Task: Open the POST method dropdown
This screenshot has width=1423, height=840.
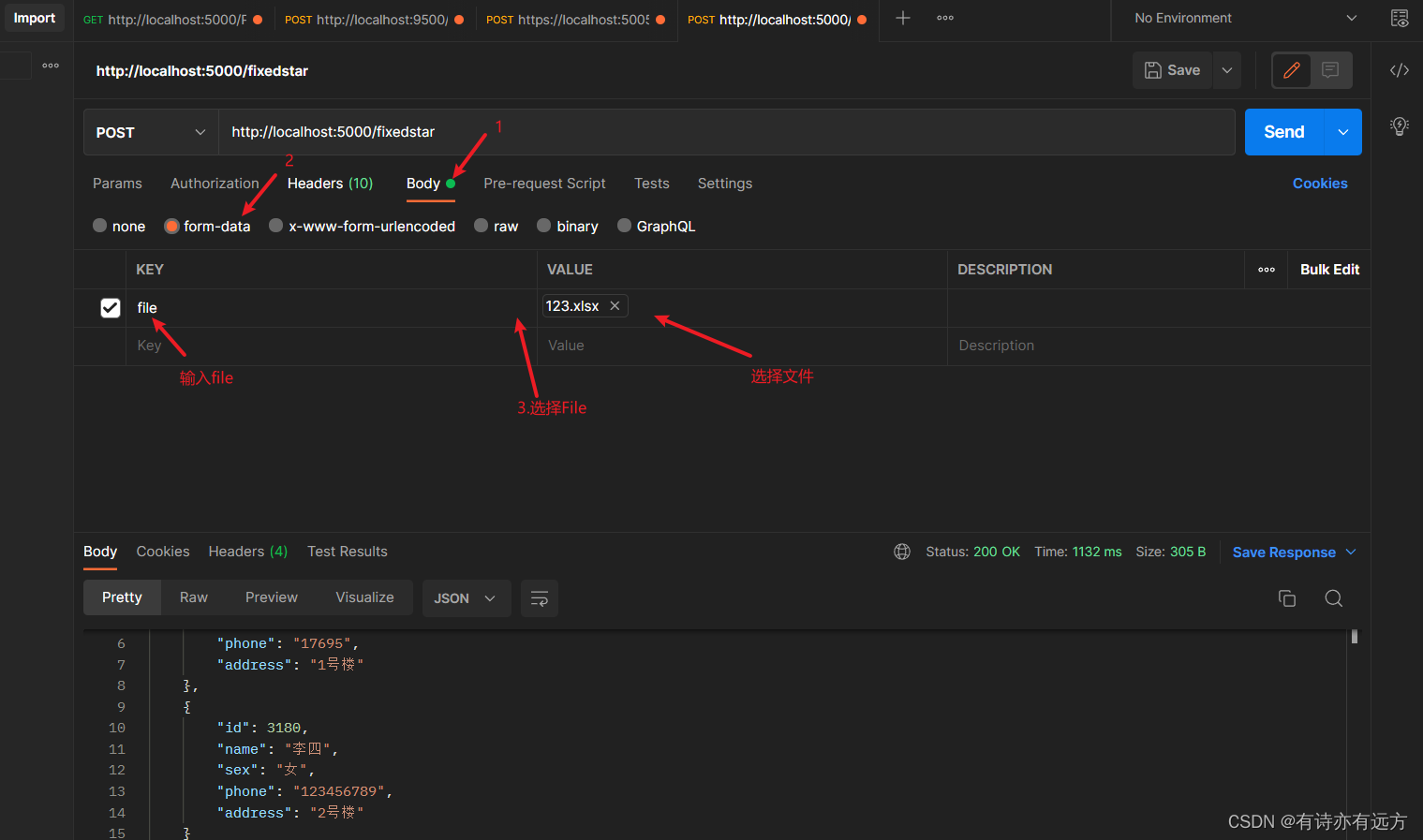Action: [x=151, y=132]
